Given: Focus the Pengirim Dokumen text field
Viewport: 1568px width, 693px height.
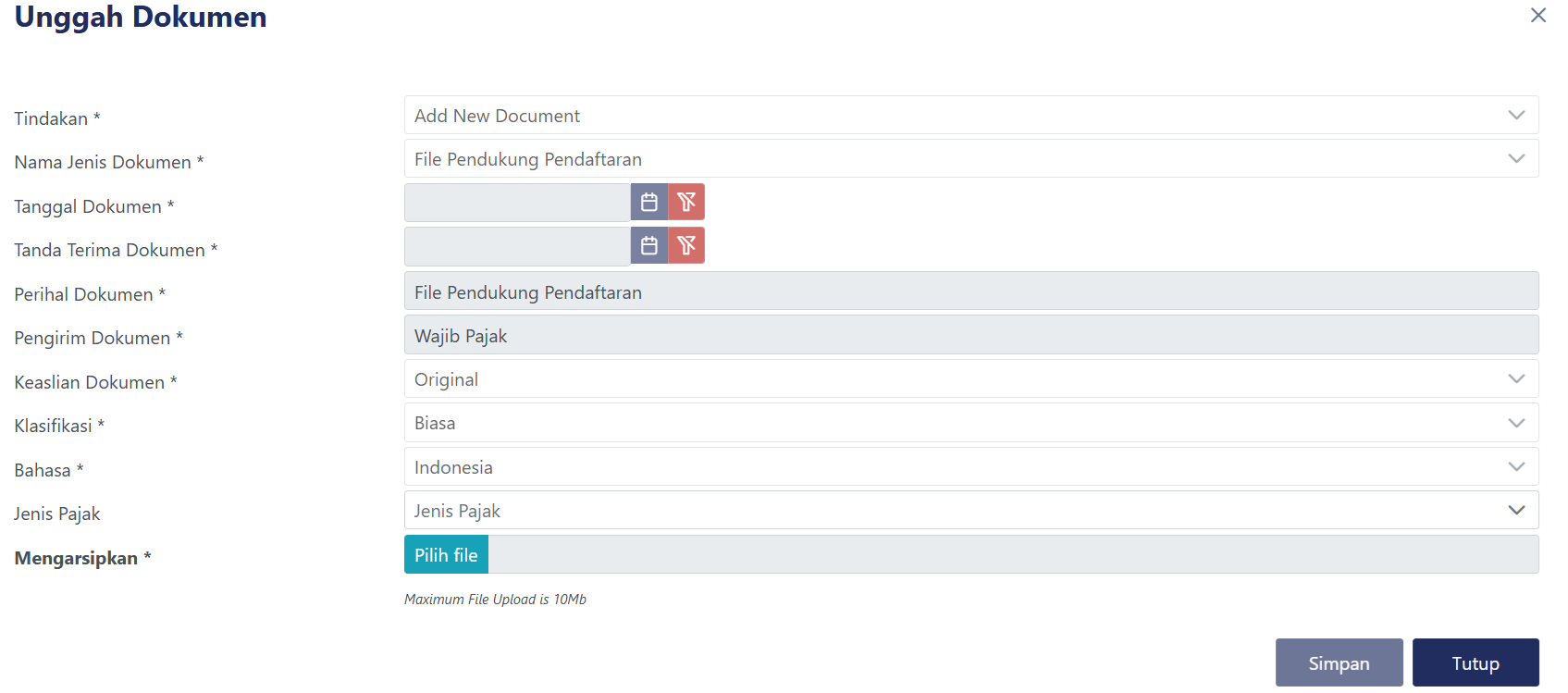Looking at the screenshot, I should pyautogui.click(x=969, y=335).
